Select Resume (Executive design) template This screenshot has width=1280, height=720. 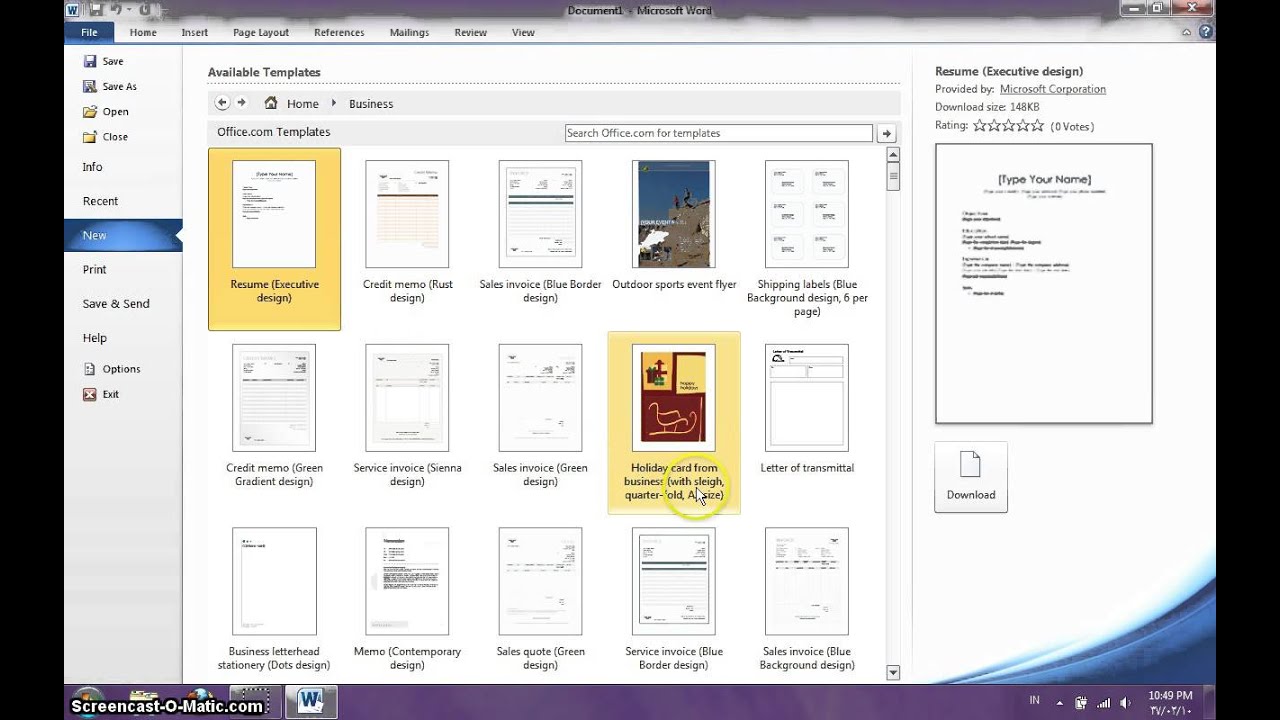pyautogui.click(x=274, y=239)
